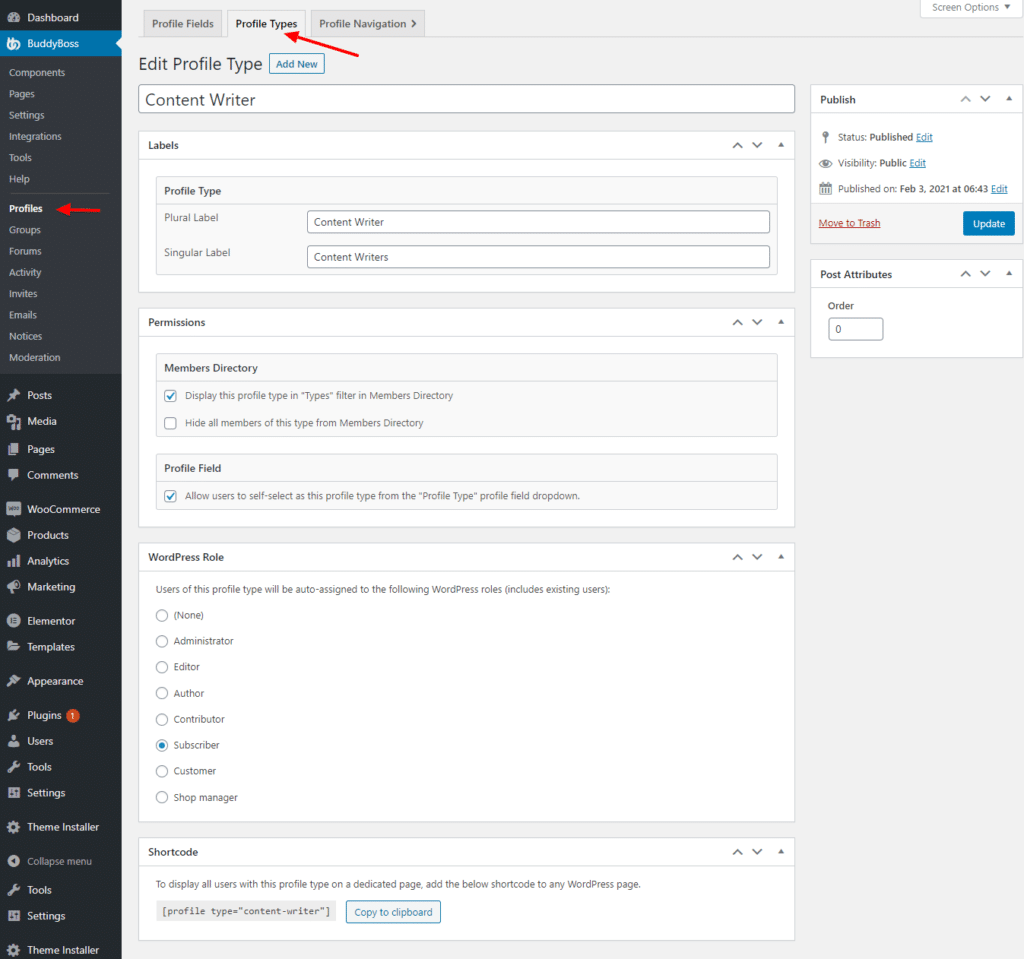The image size is (1024, 959).
Task: Open Dashboard via its gauge icon
Action: click(x=13, y=18)
